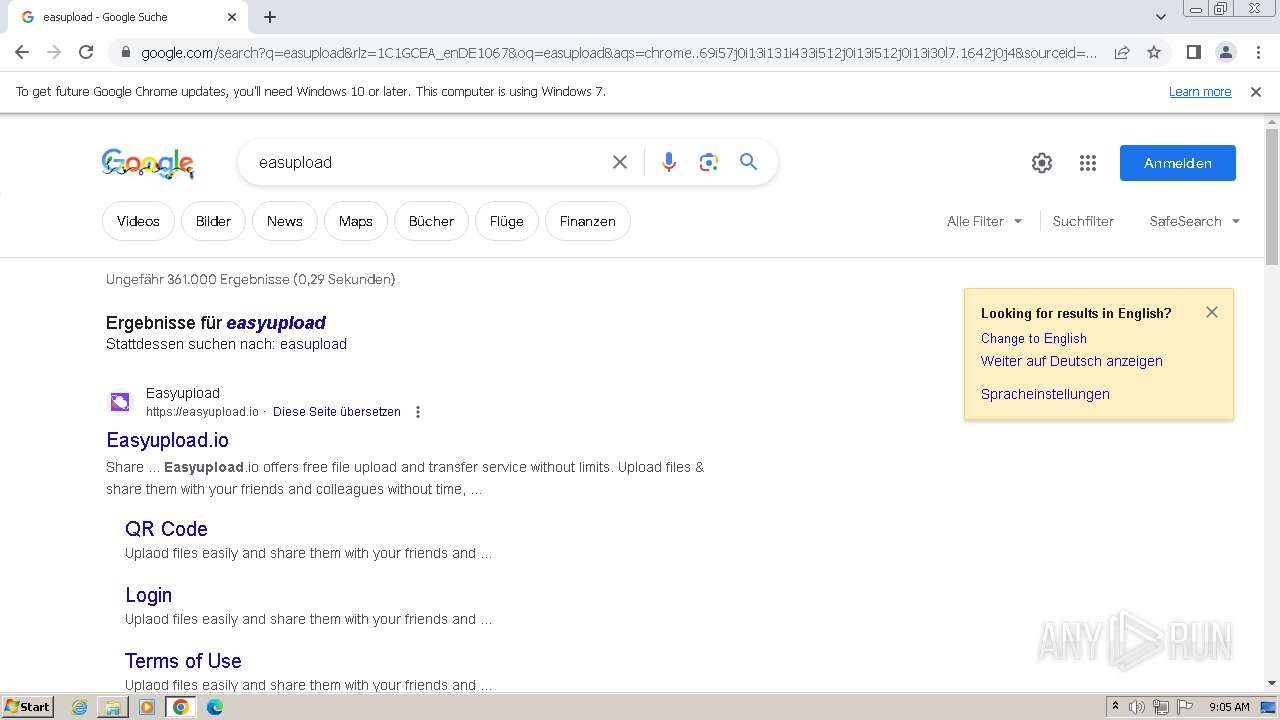The image size is (1280, 720).
Task: Open the corrected easyupload suggestion link
Action: pyautogui.click(x=276, y=322)
